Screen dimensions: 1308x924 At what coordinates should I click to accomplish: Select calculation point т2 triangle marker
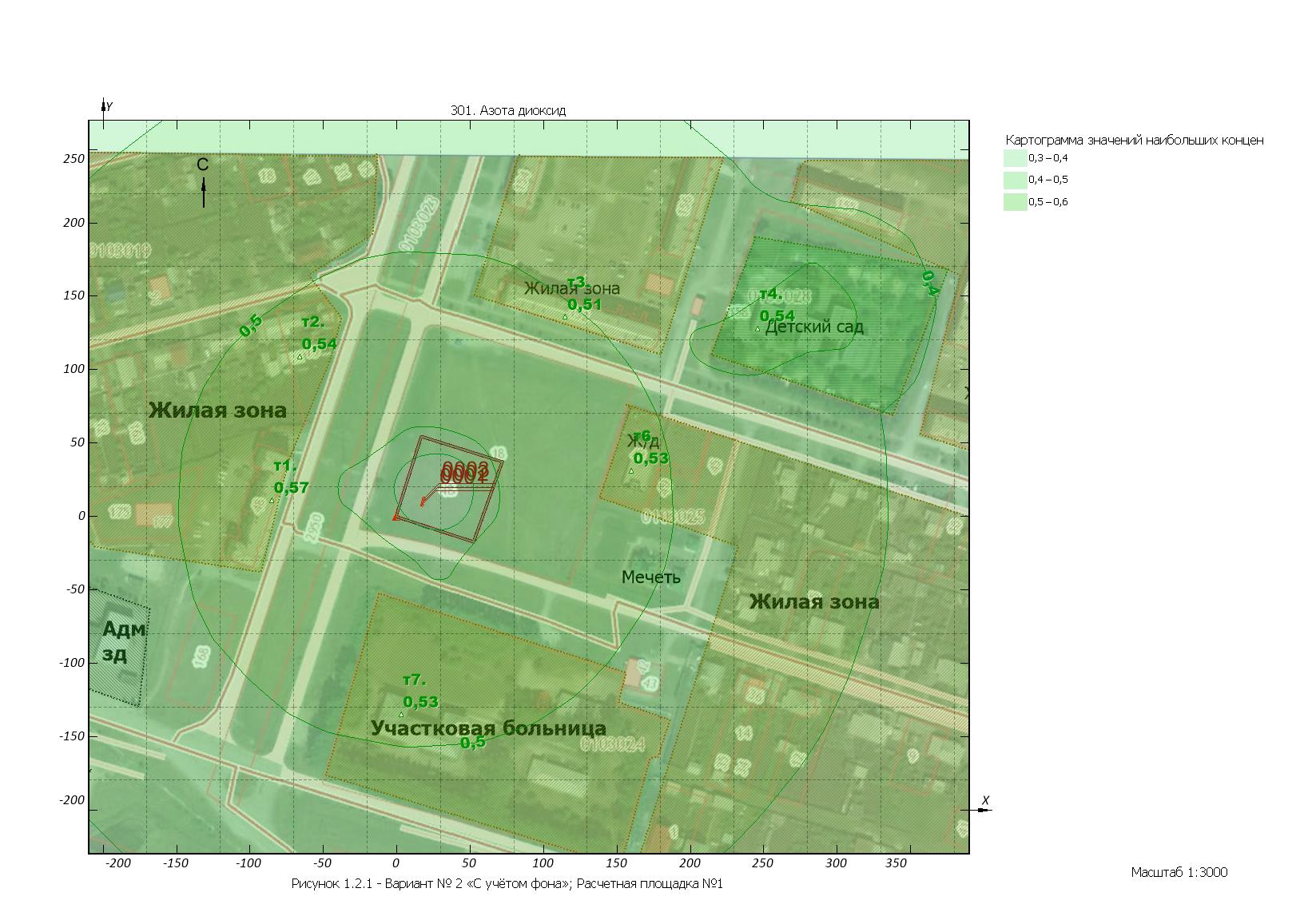tap(300, 357)
